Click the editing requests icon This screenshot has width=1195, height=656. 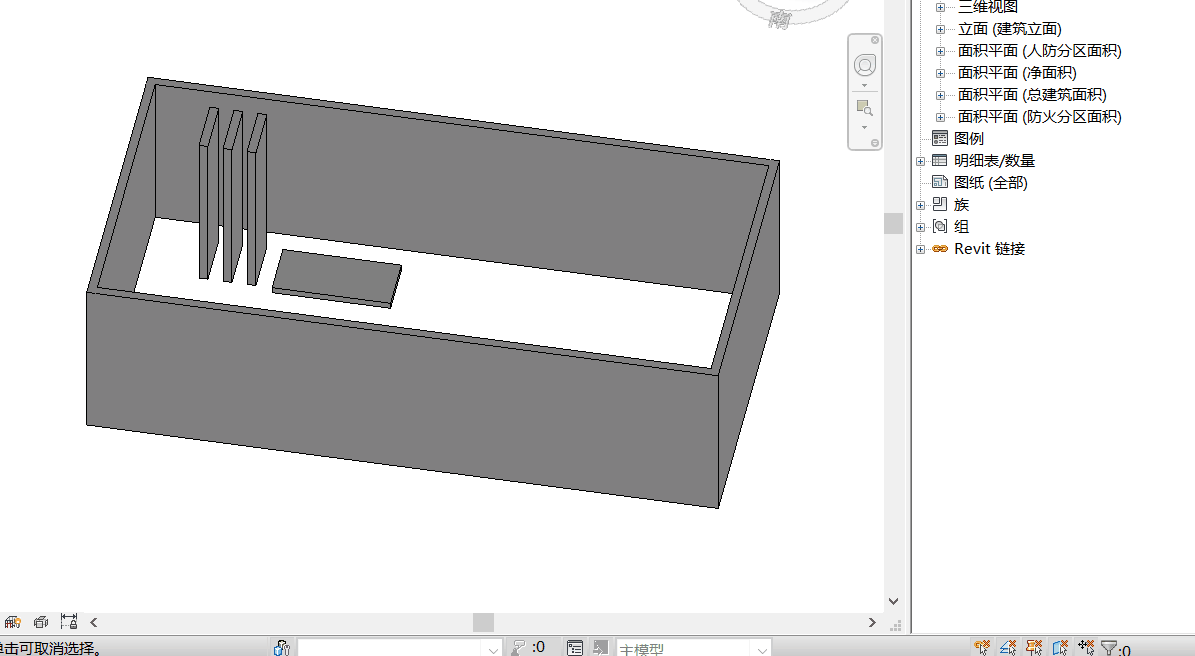coord(520,648)
